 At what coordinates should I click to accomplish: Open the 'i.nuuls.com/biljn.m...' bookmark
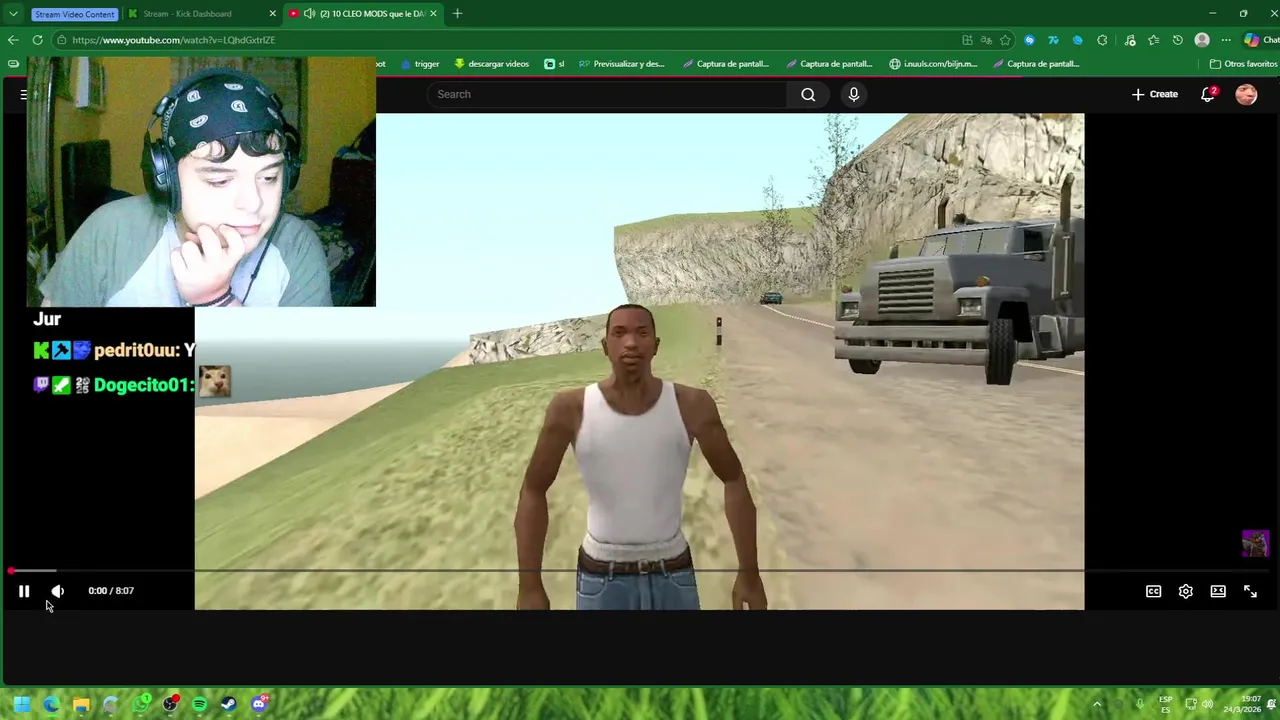coord(933,64)
